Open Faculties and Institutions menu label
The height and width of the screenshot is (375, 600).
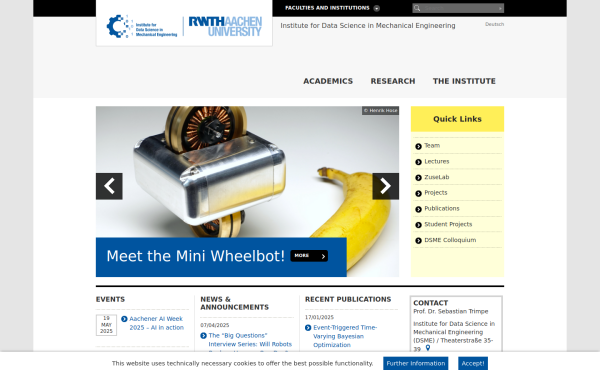pos(327,8)
